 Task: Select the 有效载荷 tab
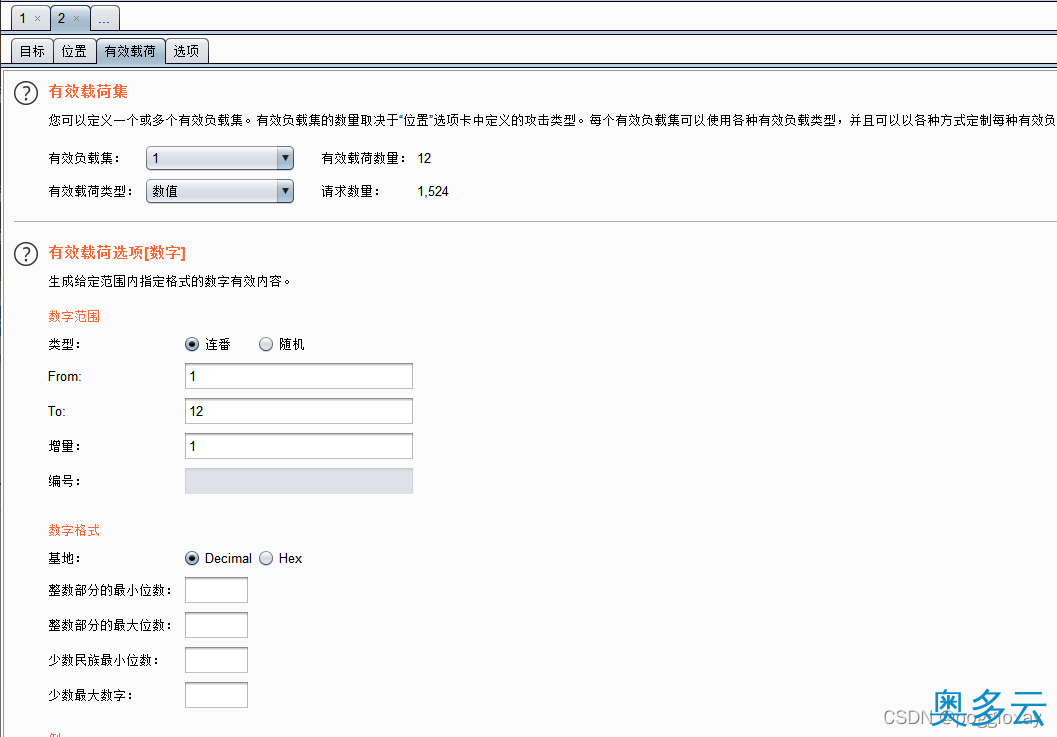[x=130, y=51]
